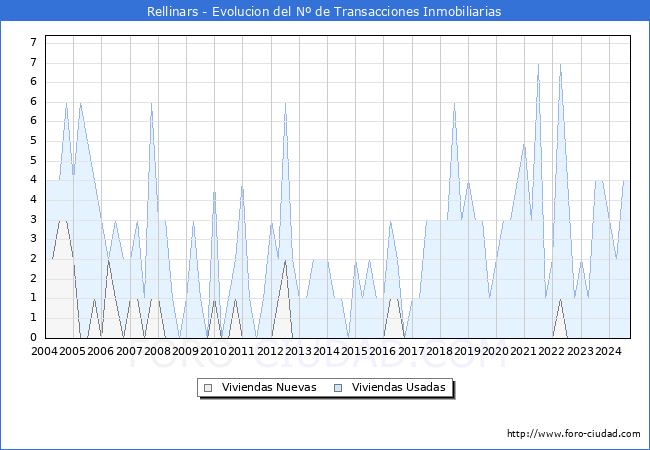The image size is (650, 450).
Task: Click the 2007 x-axis year label
Action: [x=129, y=351]
